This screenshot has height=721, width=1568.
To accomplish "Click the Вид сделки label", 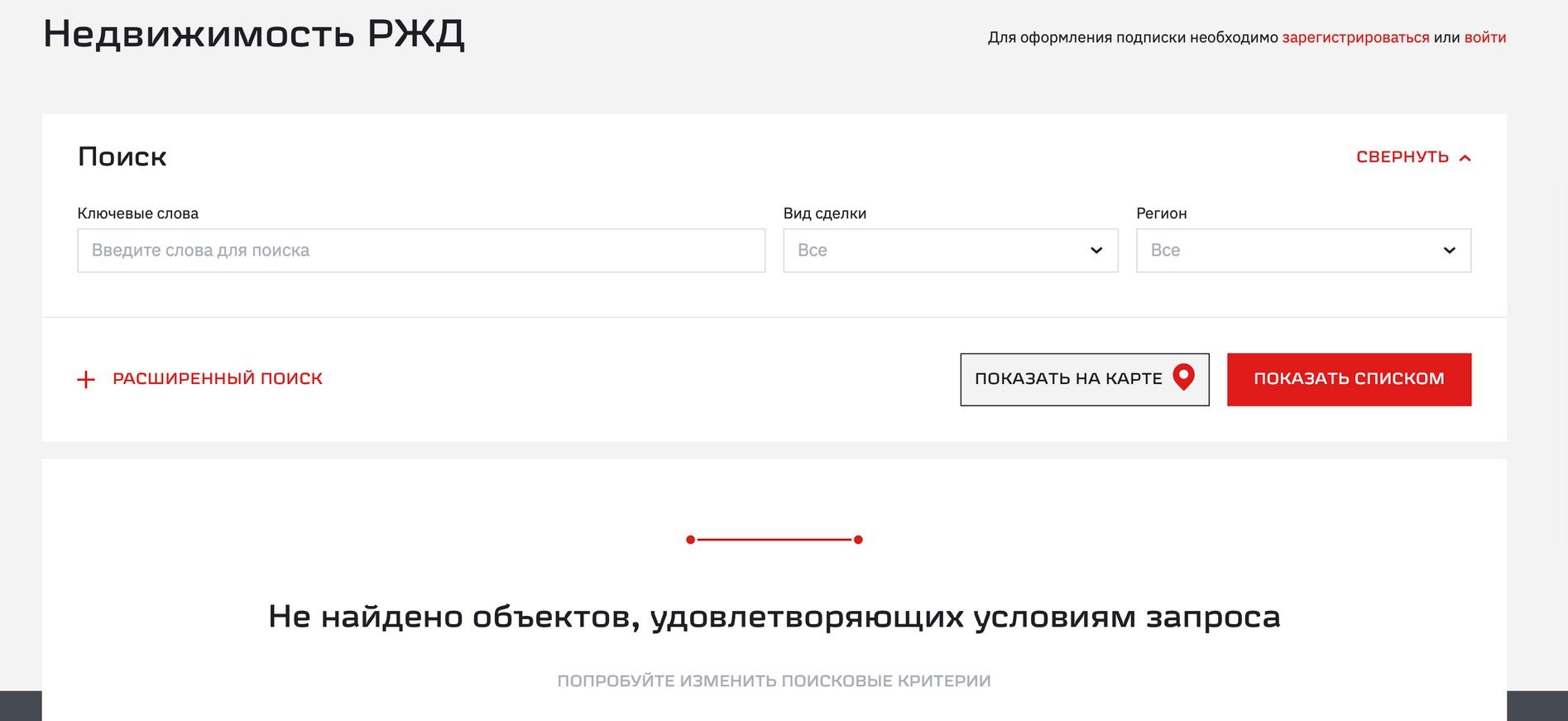I will point(825,213).
